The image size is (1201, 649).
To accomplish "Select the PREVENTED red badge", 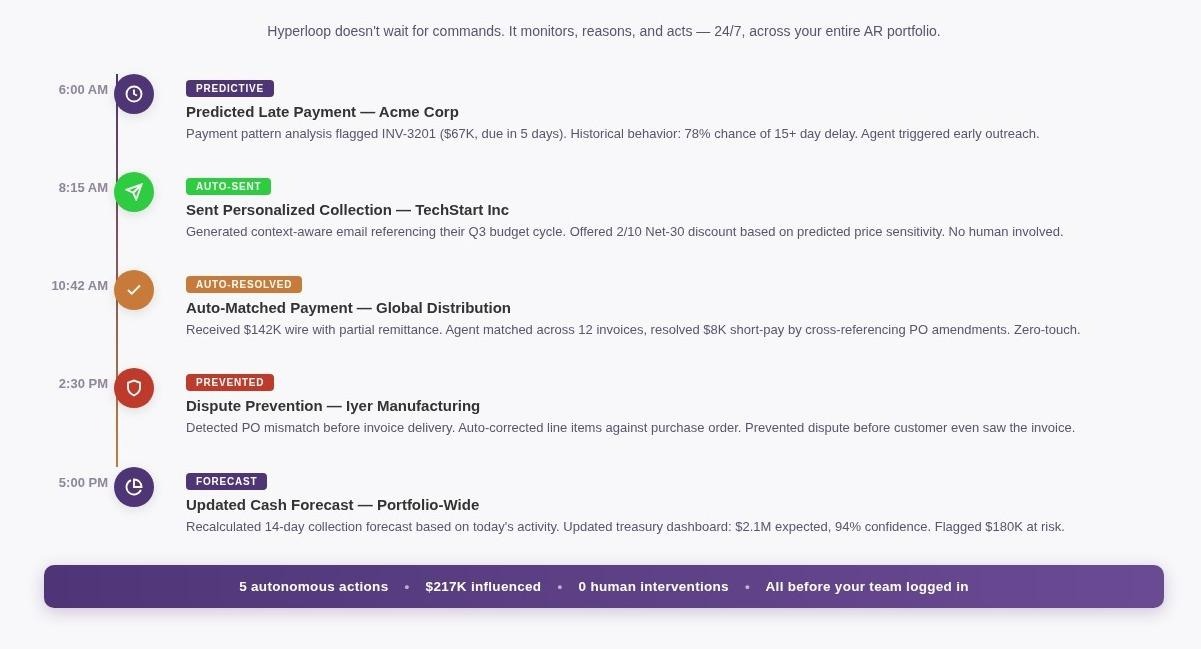I will pyautogui.click(x=230, y=382).
